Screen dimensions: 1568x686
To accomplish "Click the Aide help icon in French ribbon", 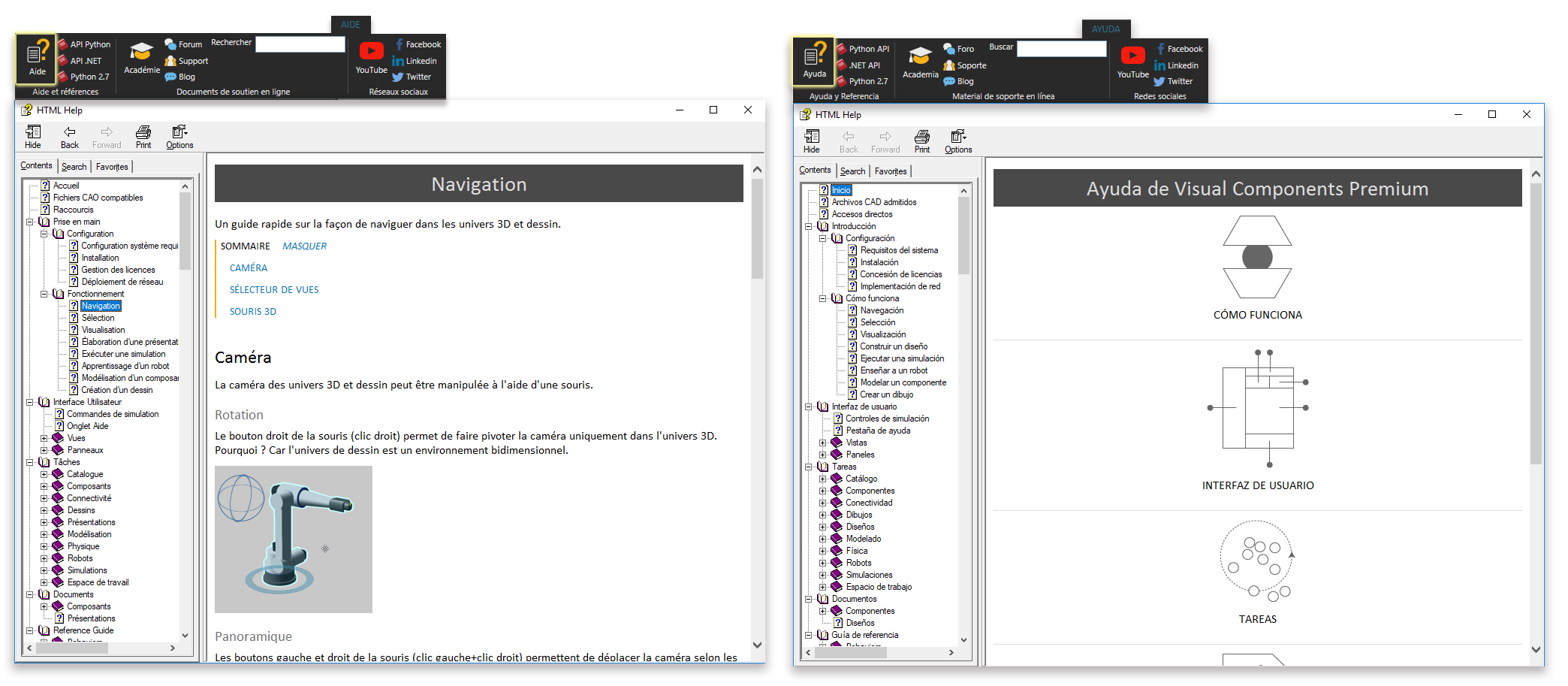I will point(37,59).
